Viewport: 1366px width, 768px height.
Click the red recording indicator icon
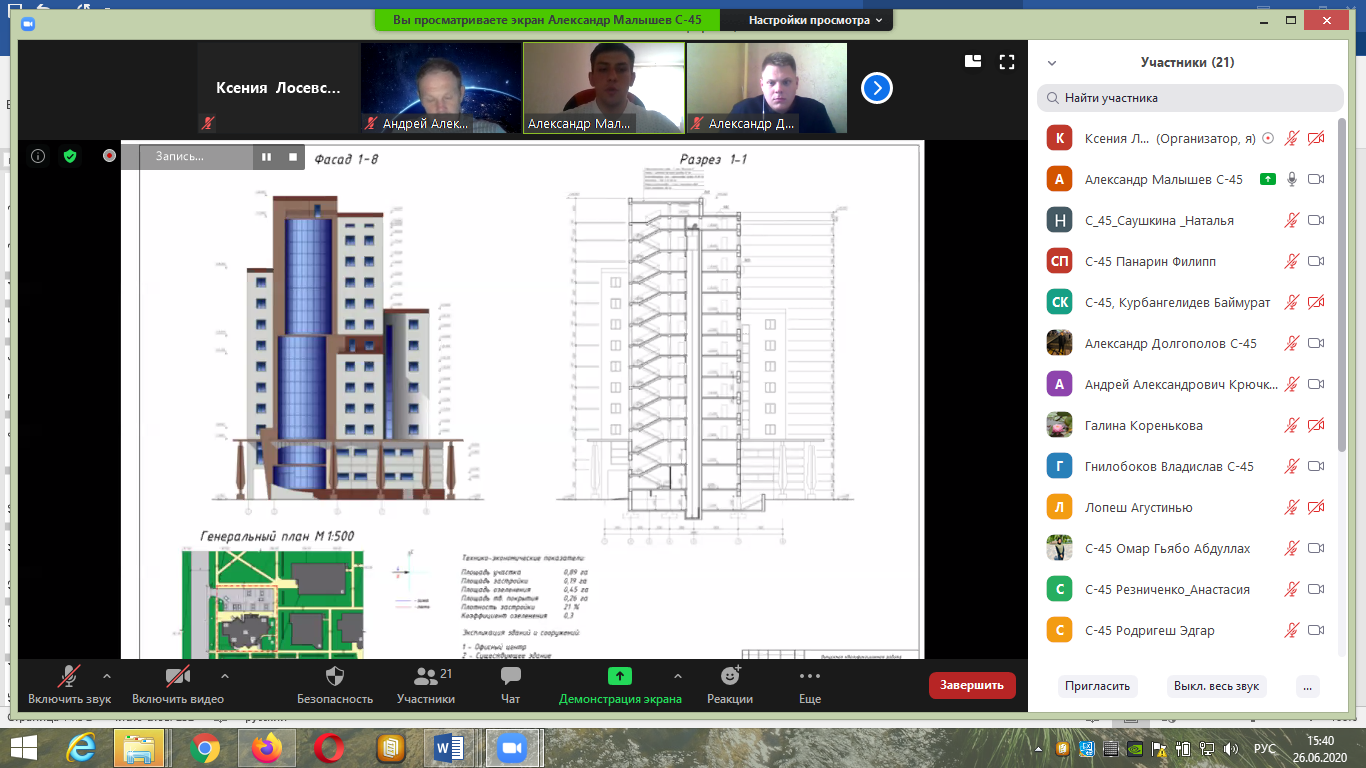click(109, 156)
